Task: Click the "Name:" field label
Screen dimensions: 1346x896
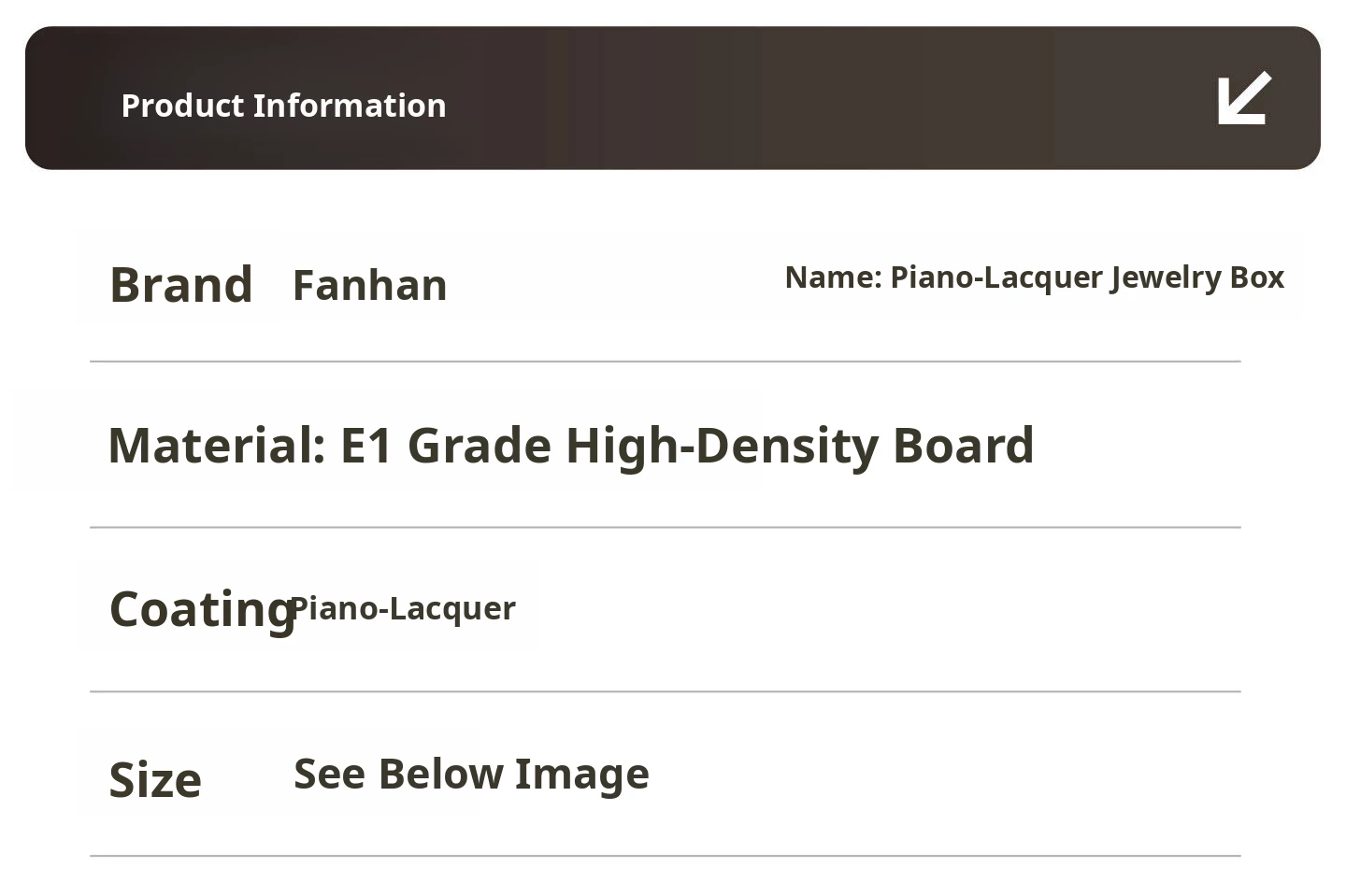Action: tap(833, 277)
